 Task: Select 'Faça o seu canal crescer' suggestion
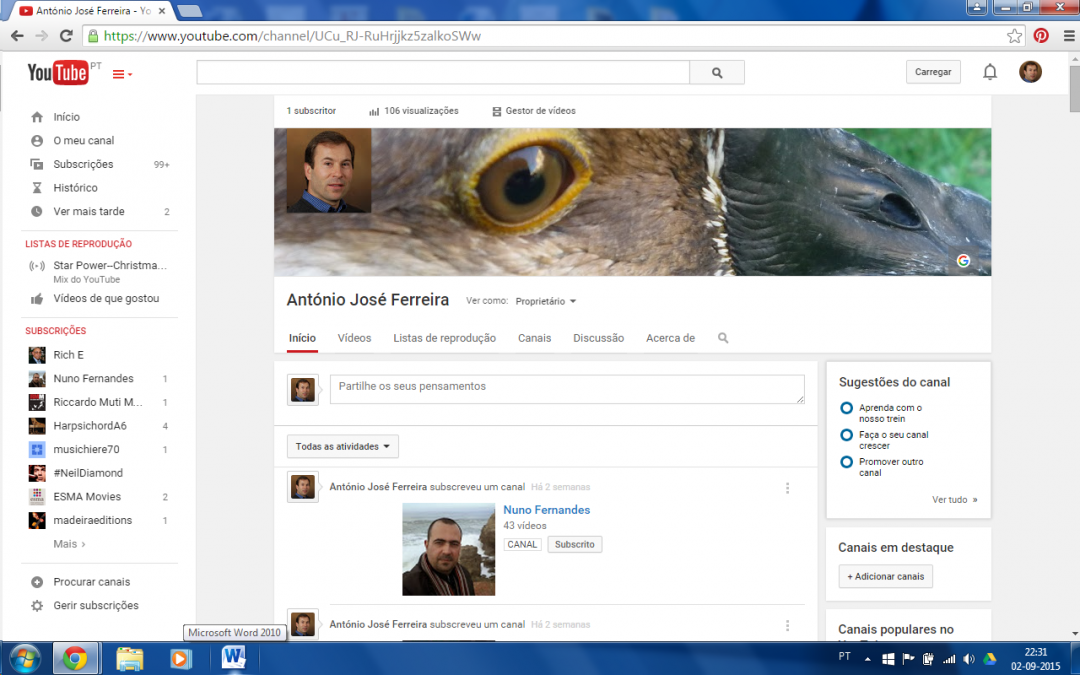(x=847, y=435)
